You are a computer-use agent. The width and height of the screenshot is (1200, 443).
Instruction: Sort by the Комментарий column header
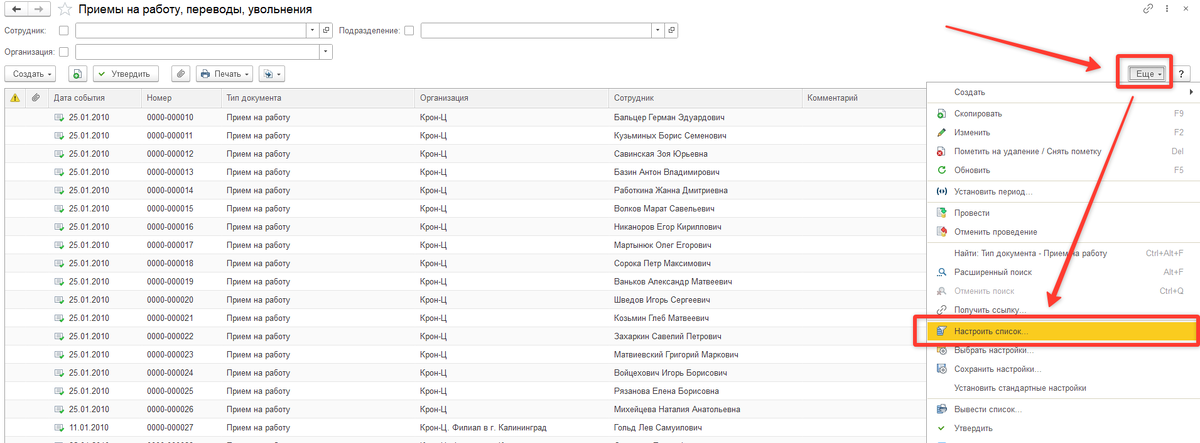[863, 98]
